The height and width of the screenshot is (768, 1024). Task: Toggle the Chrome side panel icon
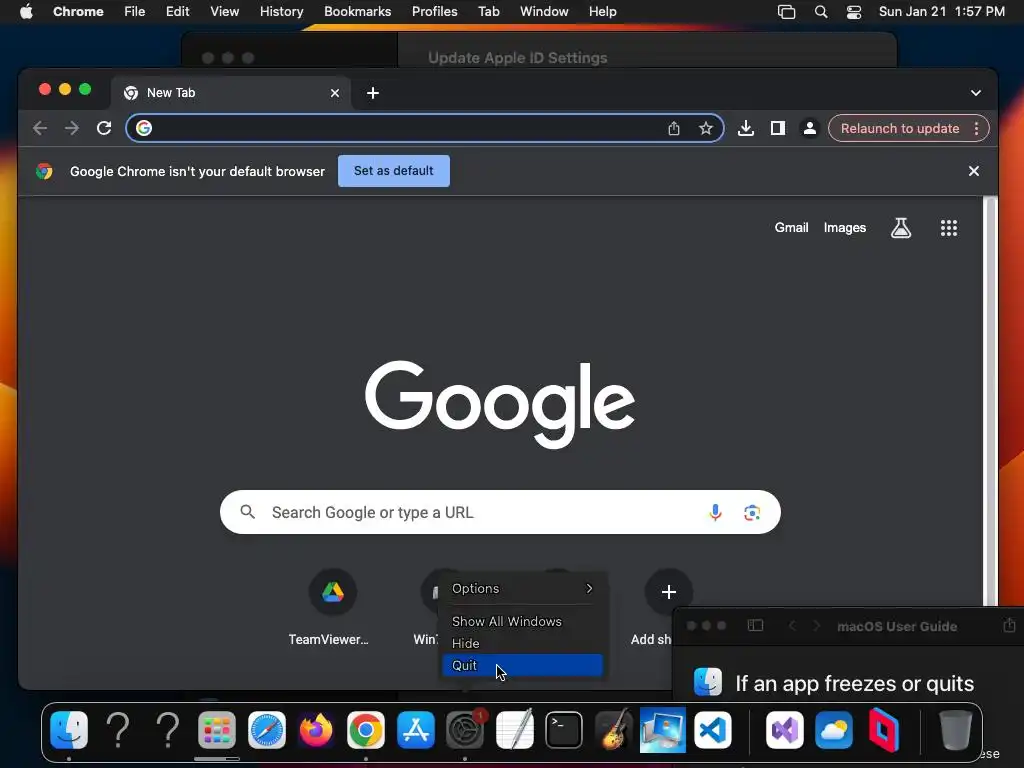pyautogui.click(x=778, y=129)
